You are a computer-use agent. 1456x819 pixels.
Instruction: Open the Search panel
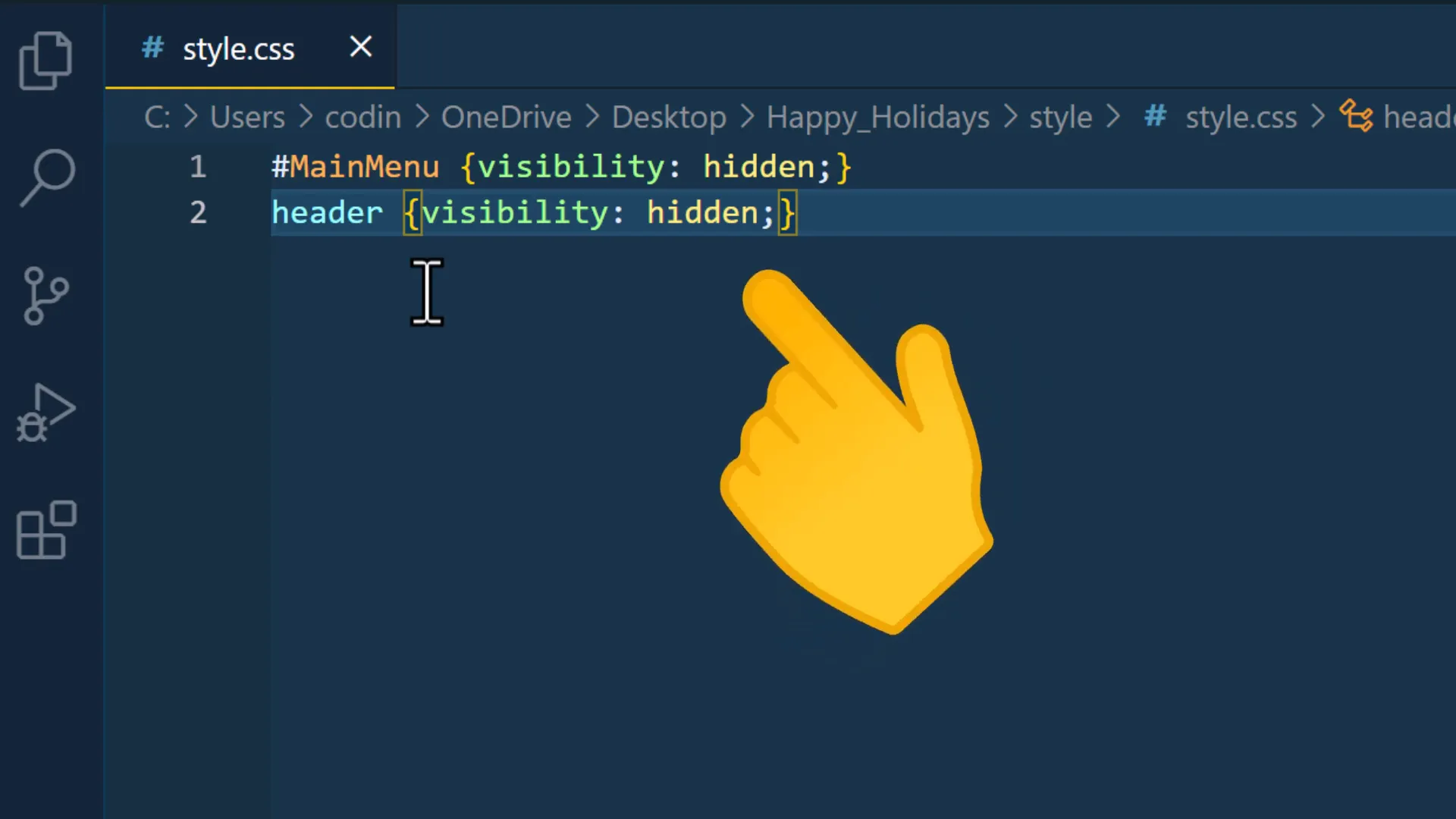click(45, 176)
